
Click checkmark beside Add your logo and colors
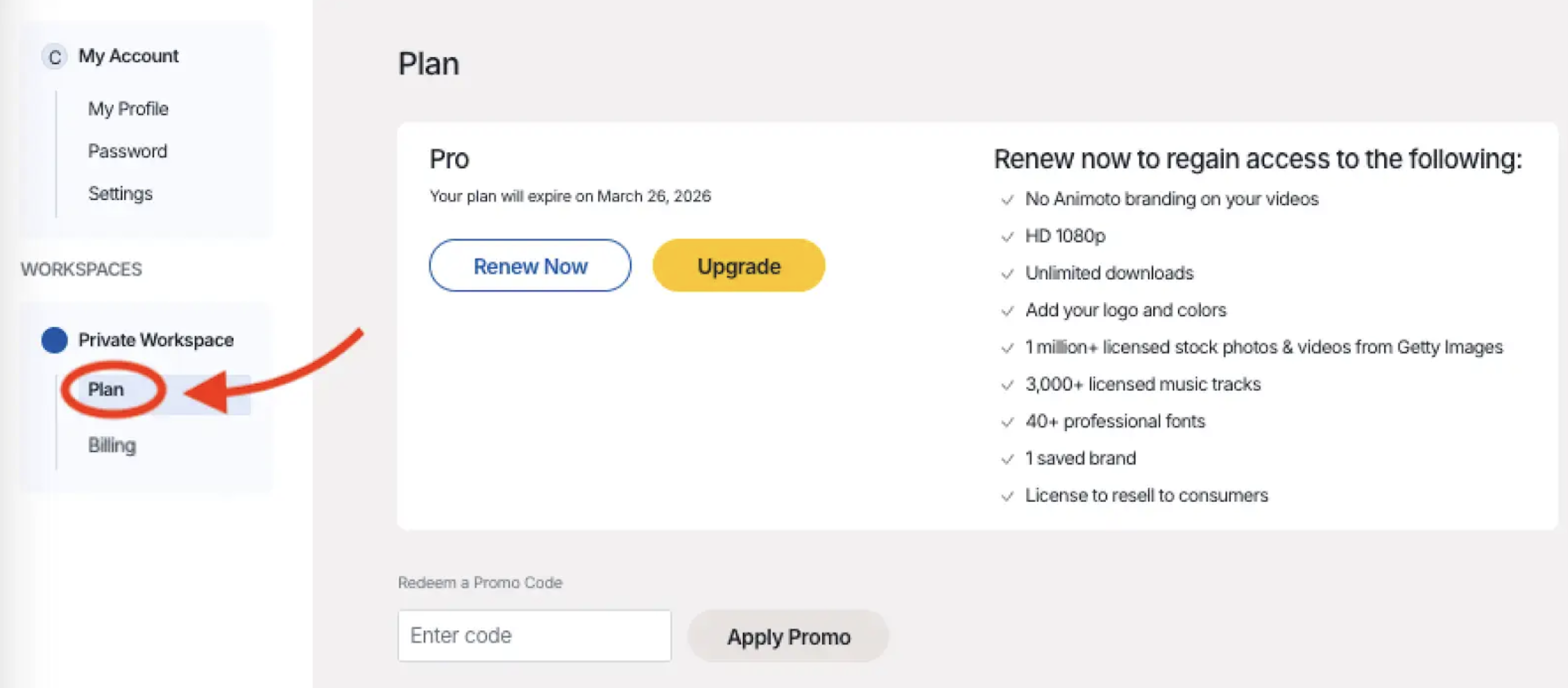(x=1007, y=311)
